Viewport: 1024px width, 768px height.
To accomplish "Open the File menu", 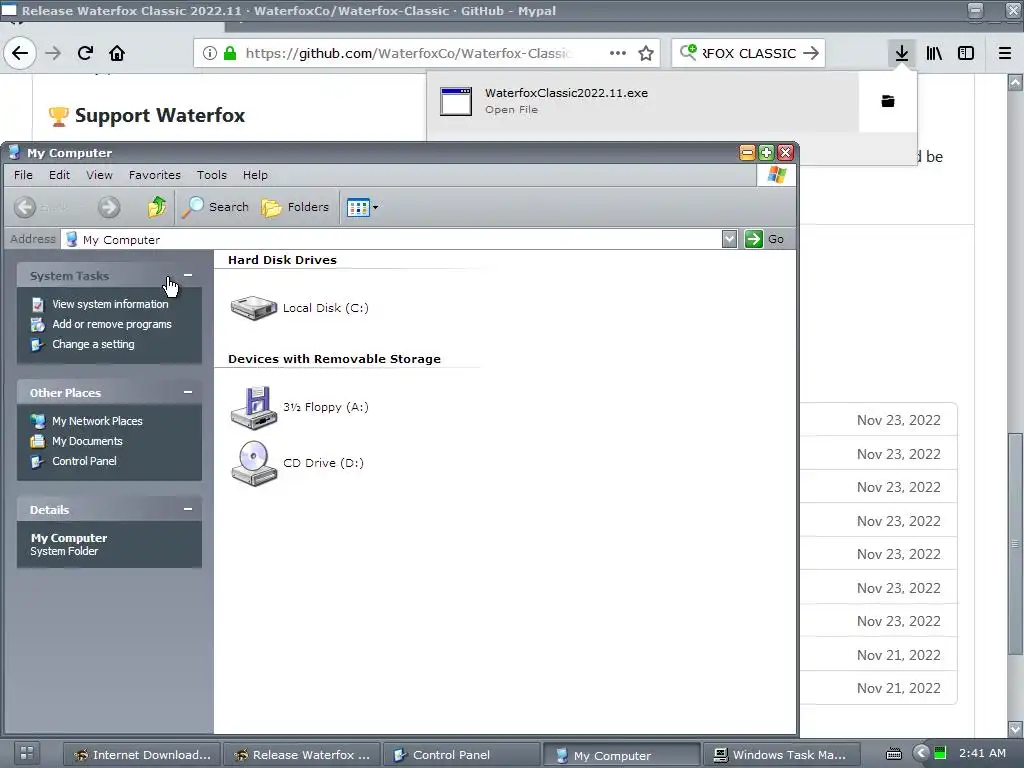I will click(23, 175).
